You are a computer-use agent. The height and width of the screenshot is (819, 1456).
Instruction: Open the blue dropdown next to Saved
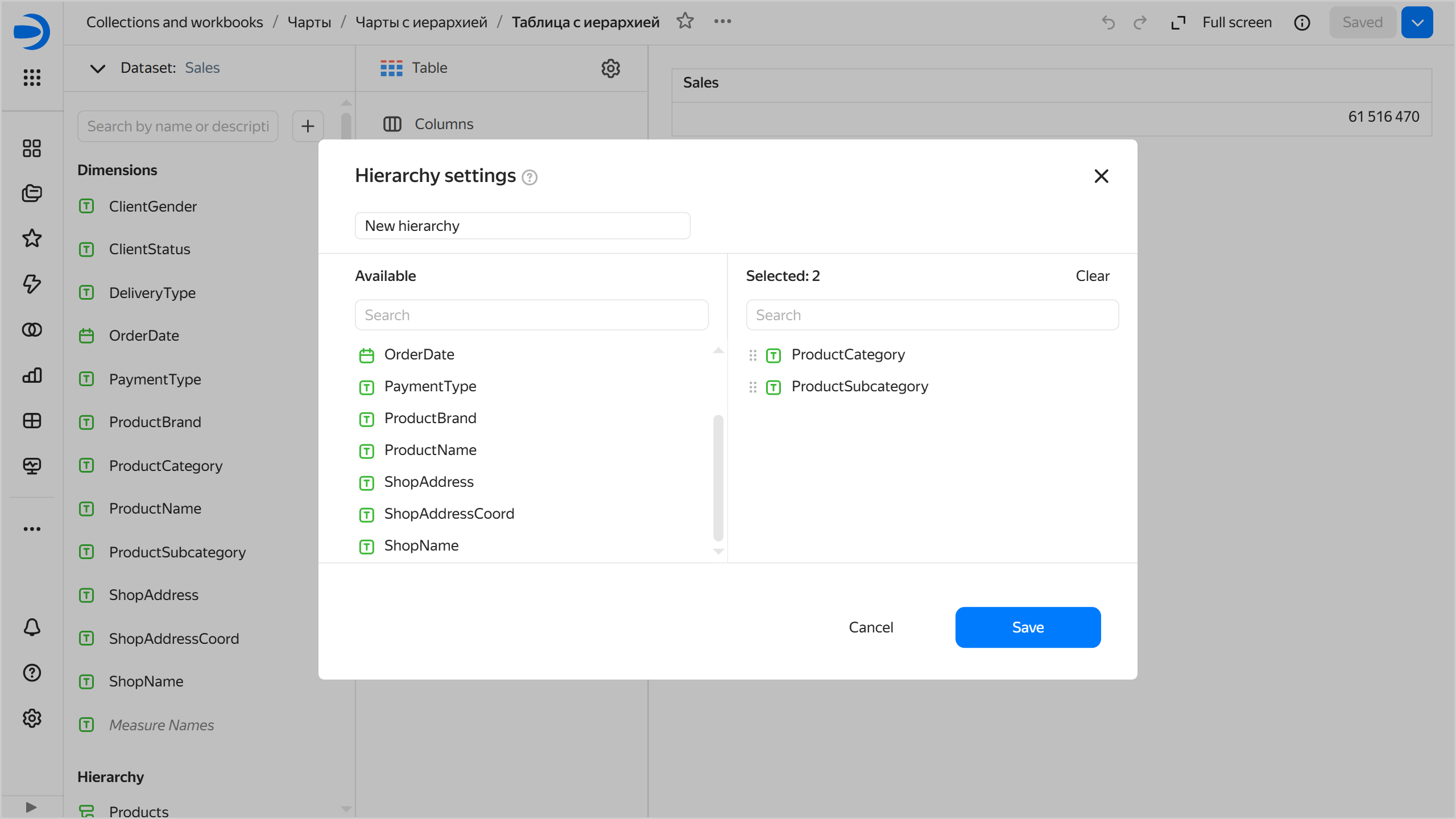1417,22
